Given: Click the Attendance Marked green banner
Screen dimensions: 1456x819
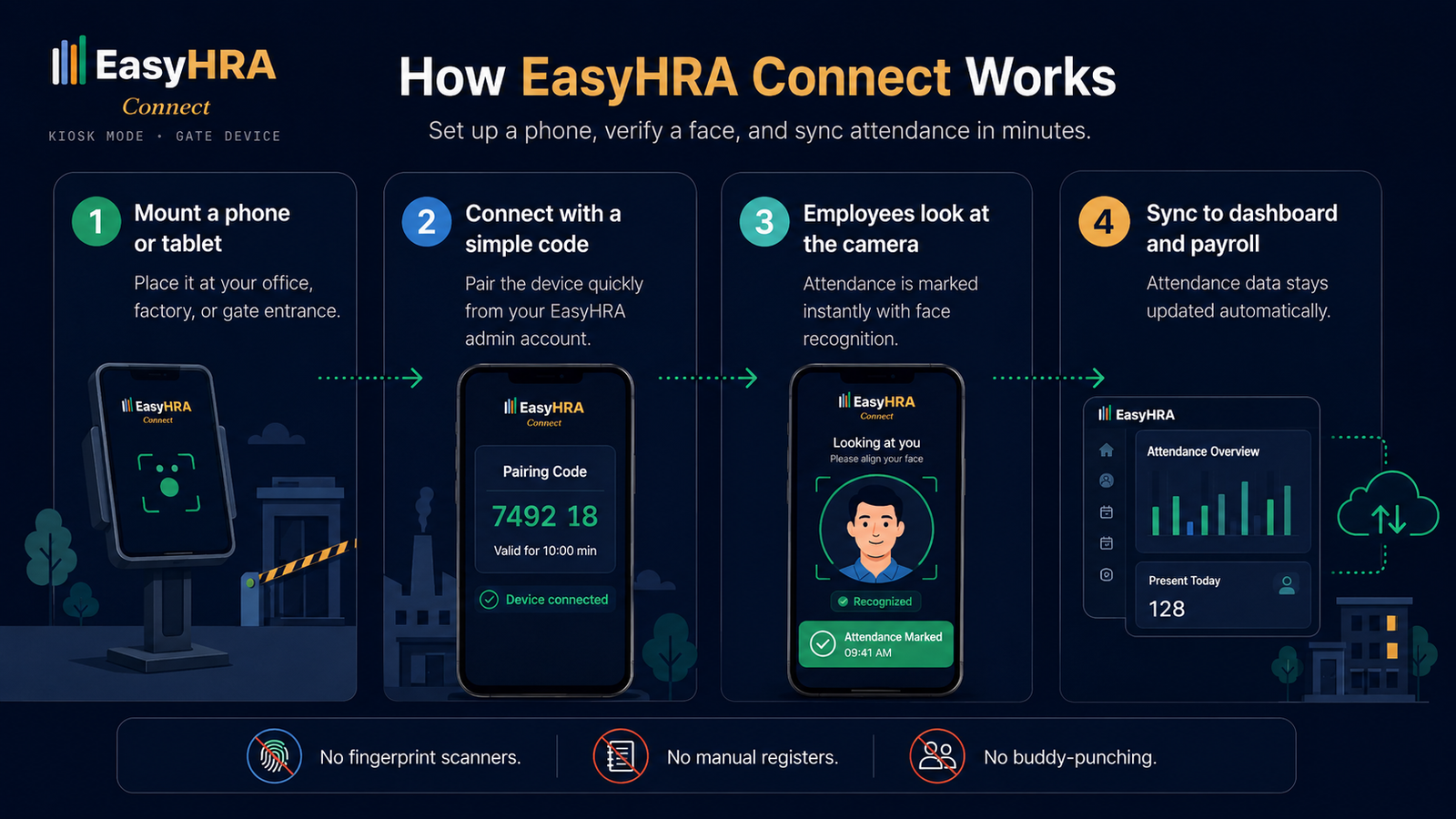Looking at the screenshot, I should [876, 644].
